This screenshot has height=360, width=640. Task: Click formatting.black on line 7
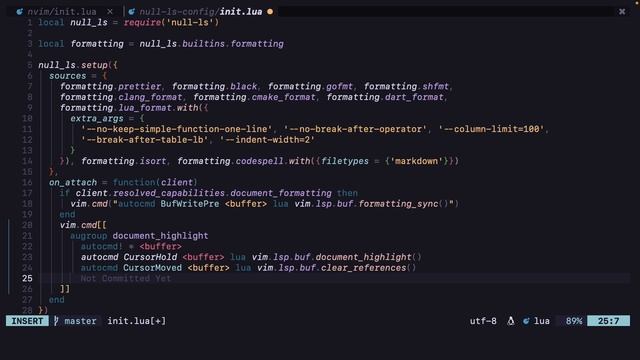point(214,87)
